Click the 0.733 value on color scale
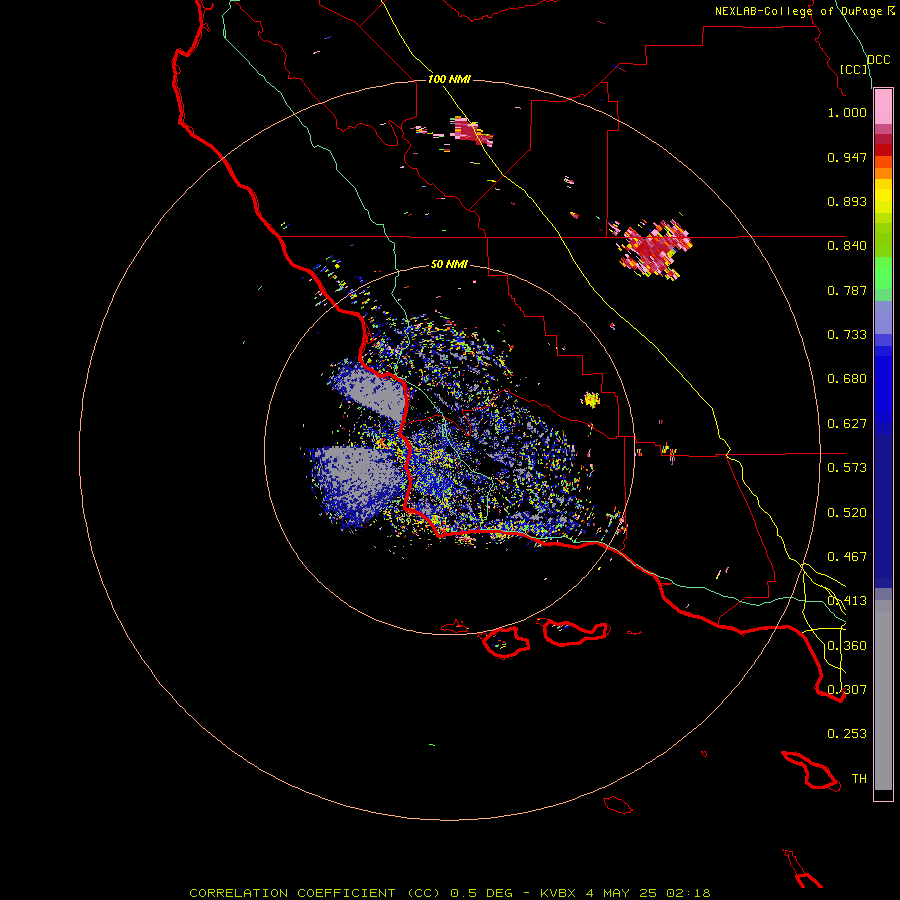 (x=847, y=335)
